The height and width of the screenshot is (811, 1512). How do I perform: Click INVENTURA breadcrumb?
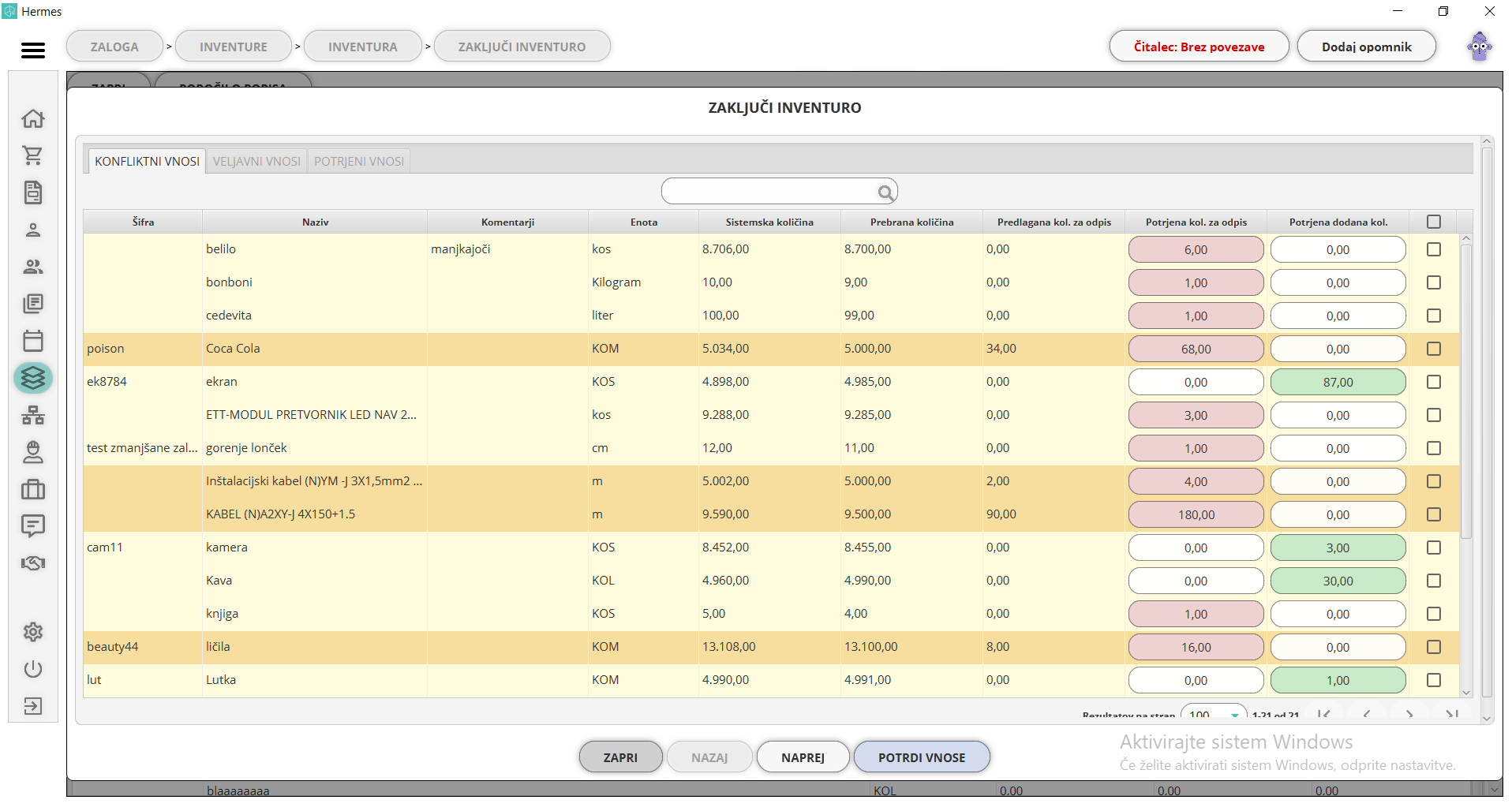coord(363,47)
